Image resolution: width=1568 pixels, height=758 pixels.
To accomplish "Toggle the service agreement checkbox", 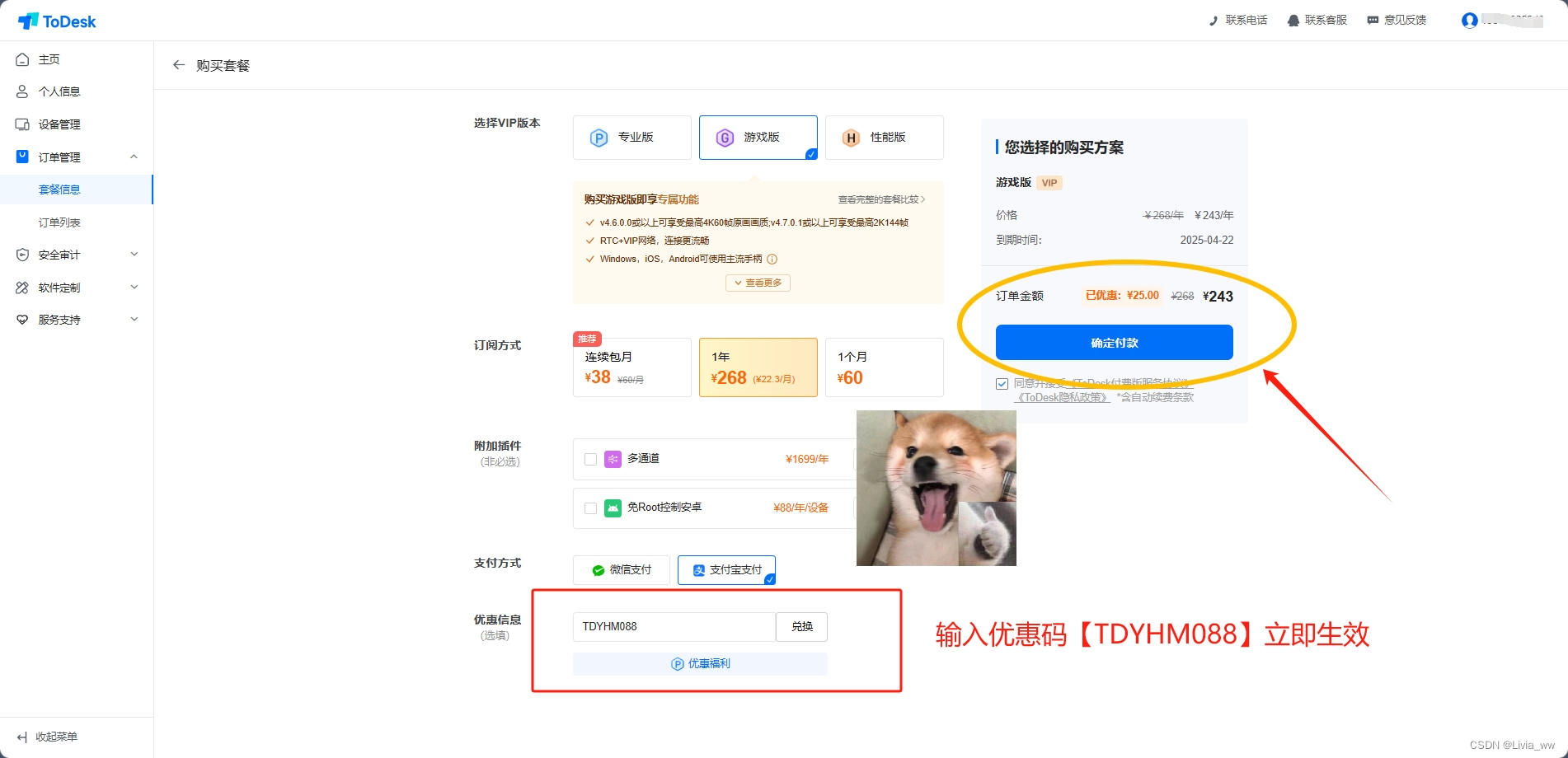I will click(1002, 384).
